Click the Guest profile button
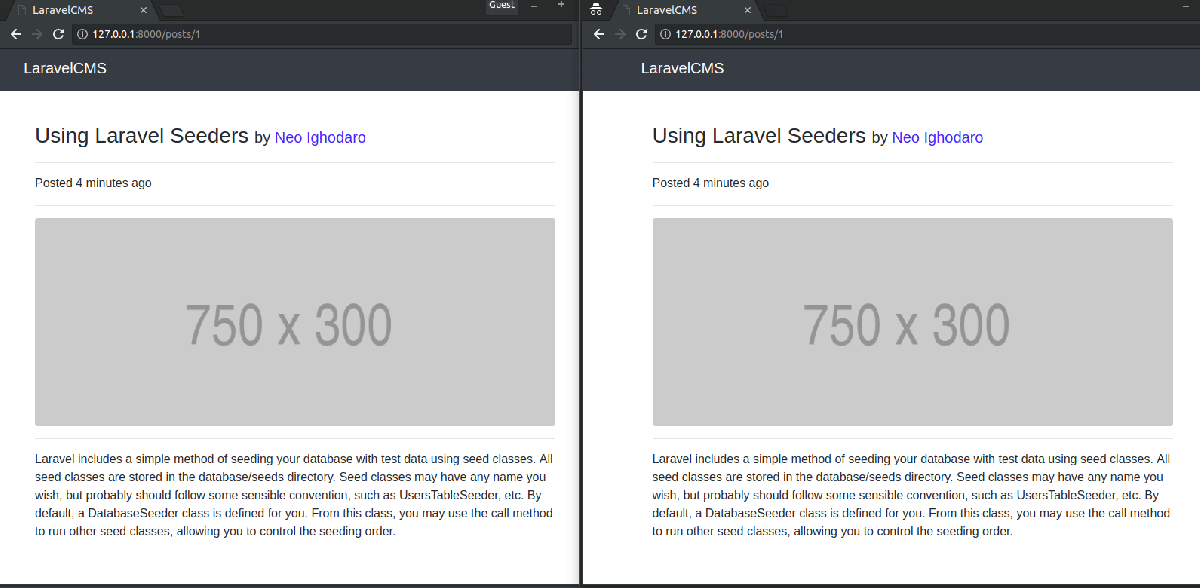The width and height of the screenshot is (1200, 588). tap(502, 6)
